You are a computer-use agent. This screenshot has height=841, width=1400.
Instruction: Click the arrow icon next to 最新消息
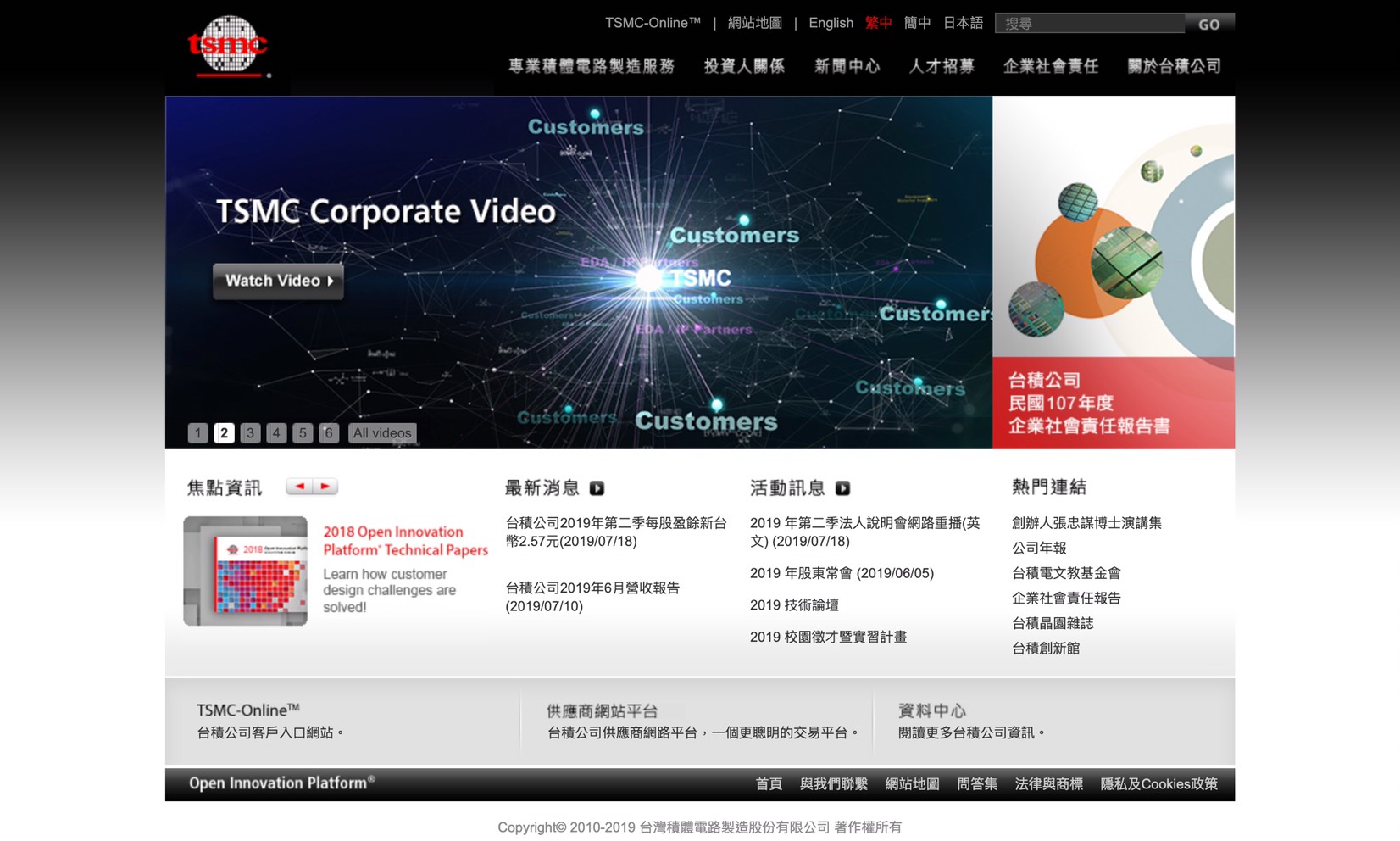597,488
